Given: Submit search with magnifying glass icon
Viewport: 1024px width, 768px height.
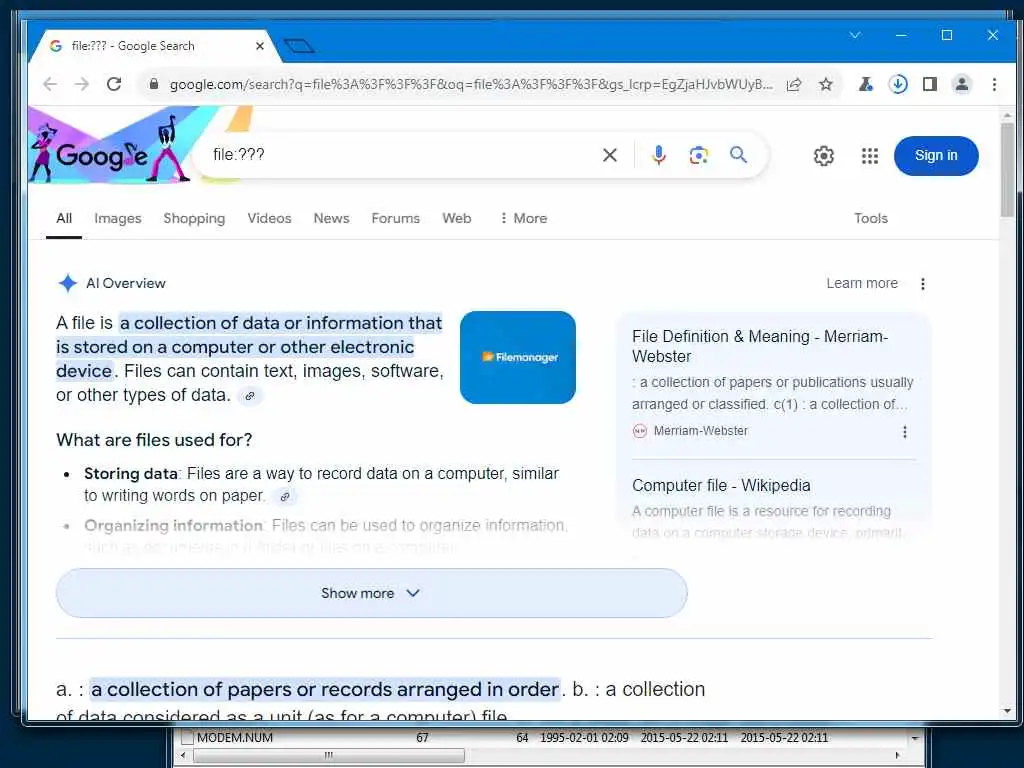Looking at the screenshot, I should click(739, 155).
